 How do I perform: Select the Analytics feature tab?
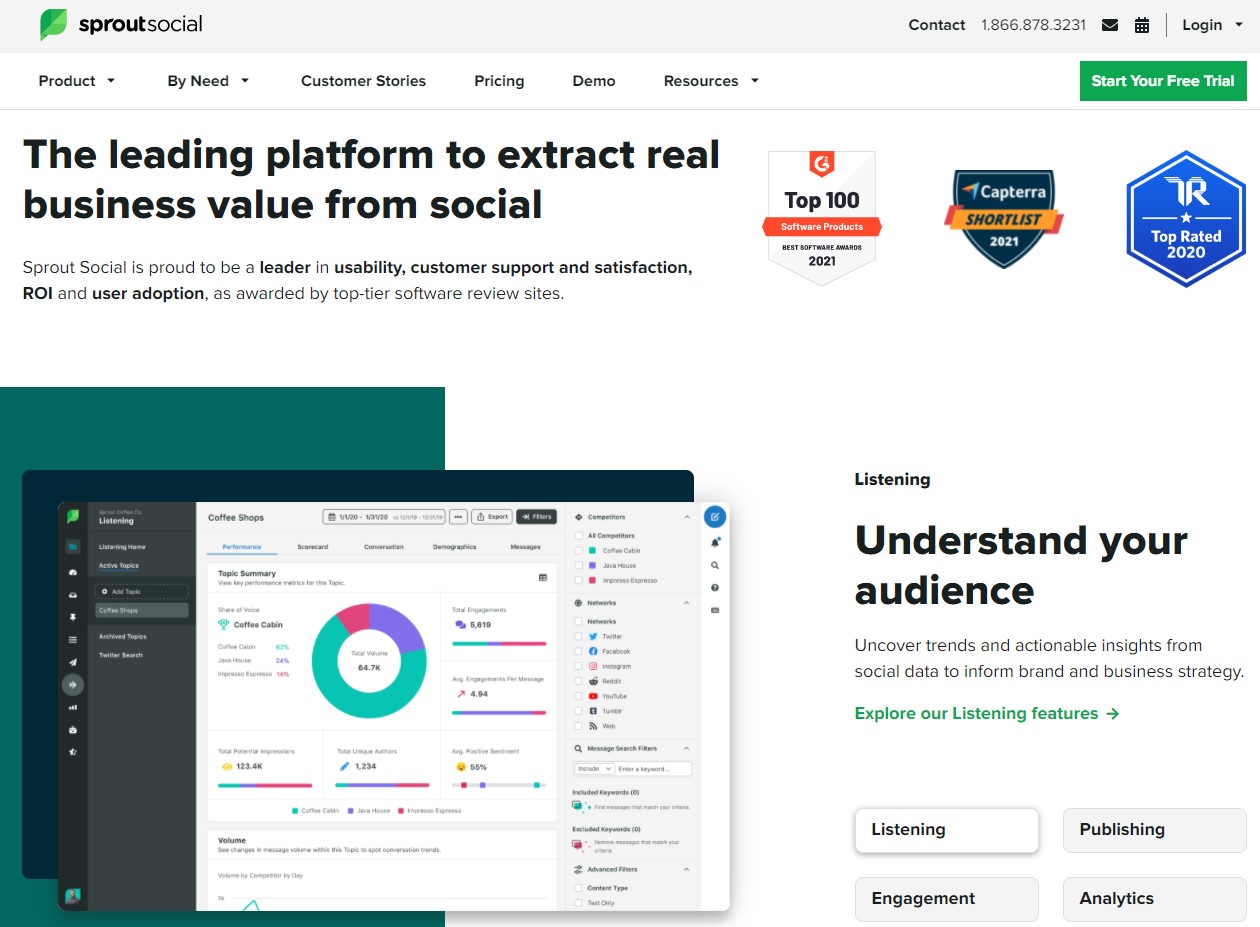[1155, 899]
